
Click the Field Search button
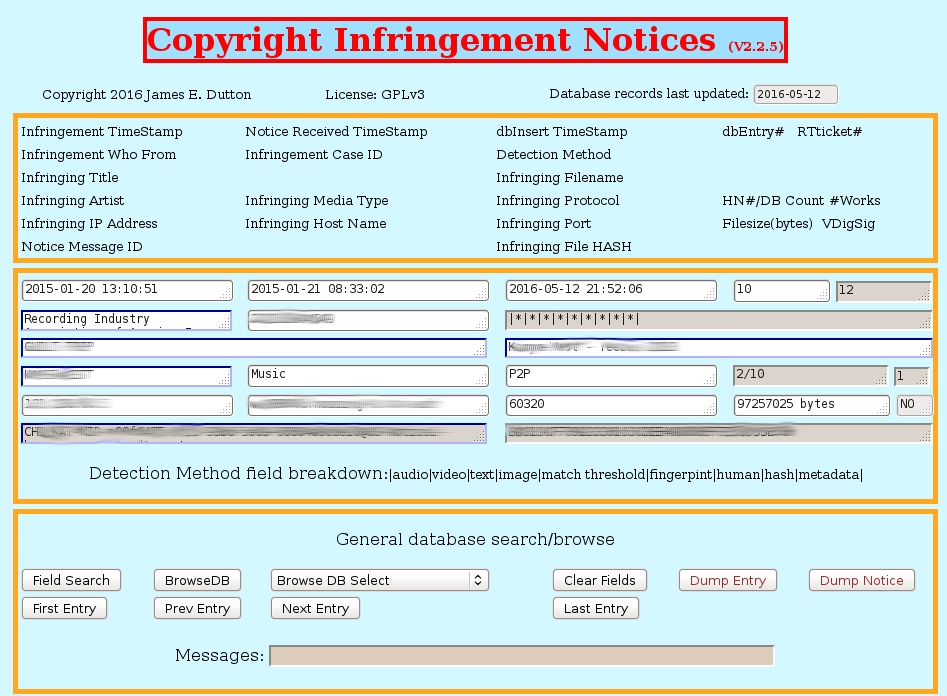tap(71, 580)
